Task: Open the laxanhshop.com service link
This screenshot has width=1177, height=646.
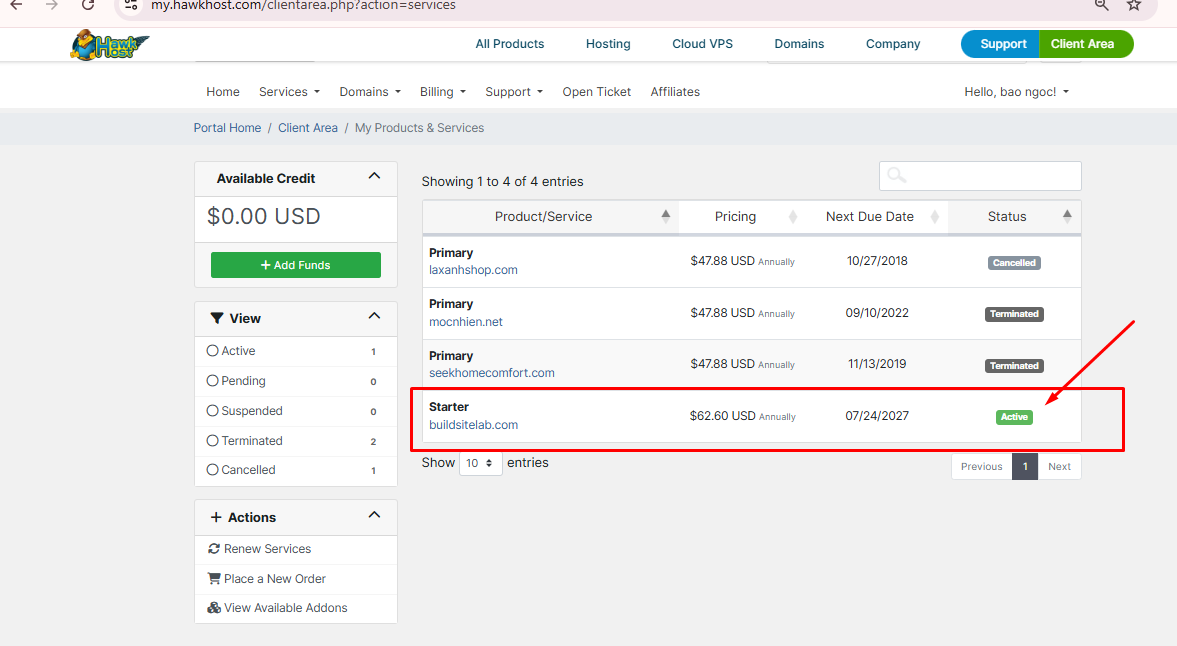Action: pyautogui.click(x=473, y=270)
